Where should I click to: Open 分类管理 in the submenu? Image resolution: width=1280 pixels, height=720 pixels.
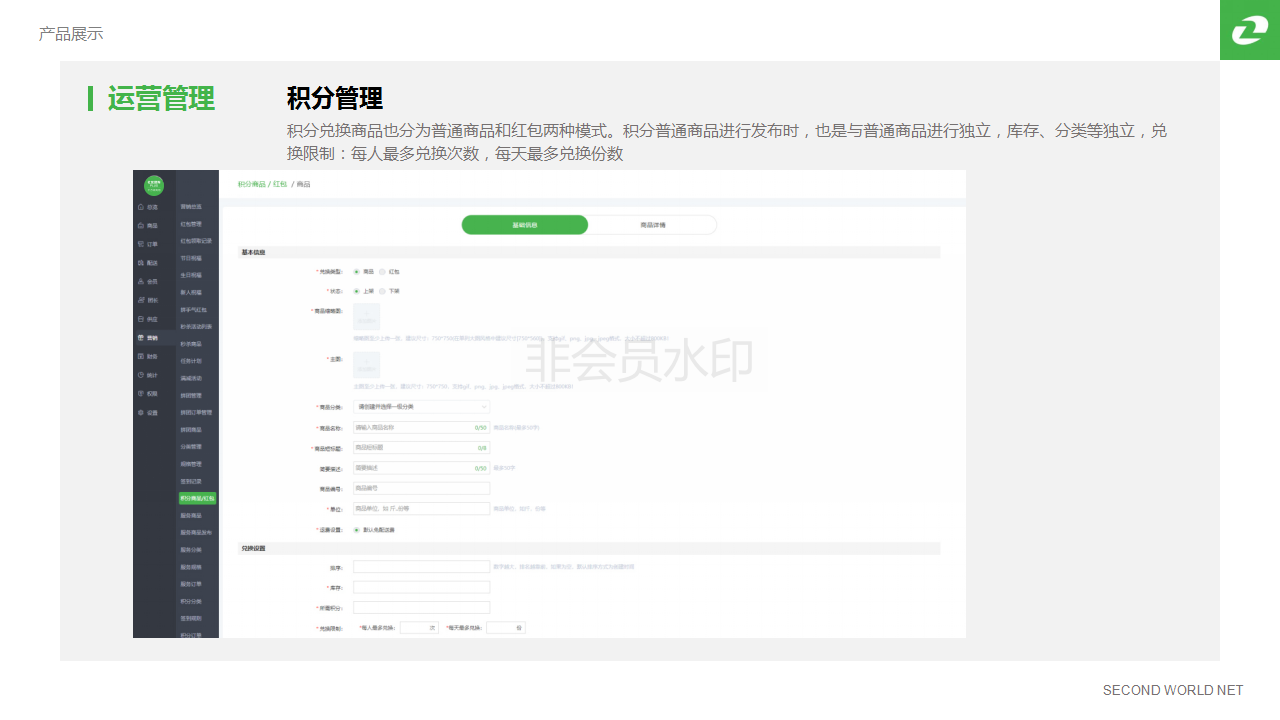(x=191, y=447)
